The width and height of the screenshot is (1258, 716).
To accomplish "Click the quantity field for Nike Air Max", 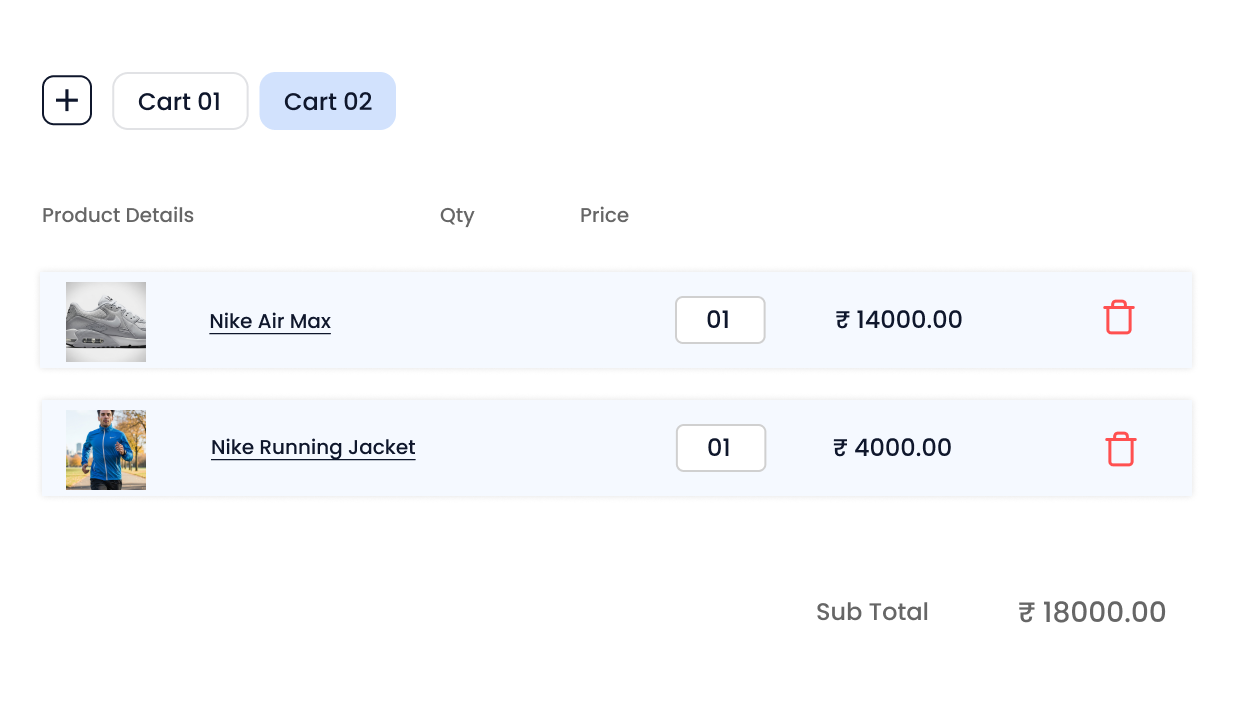I will click(x=720, y=320).
